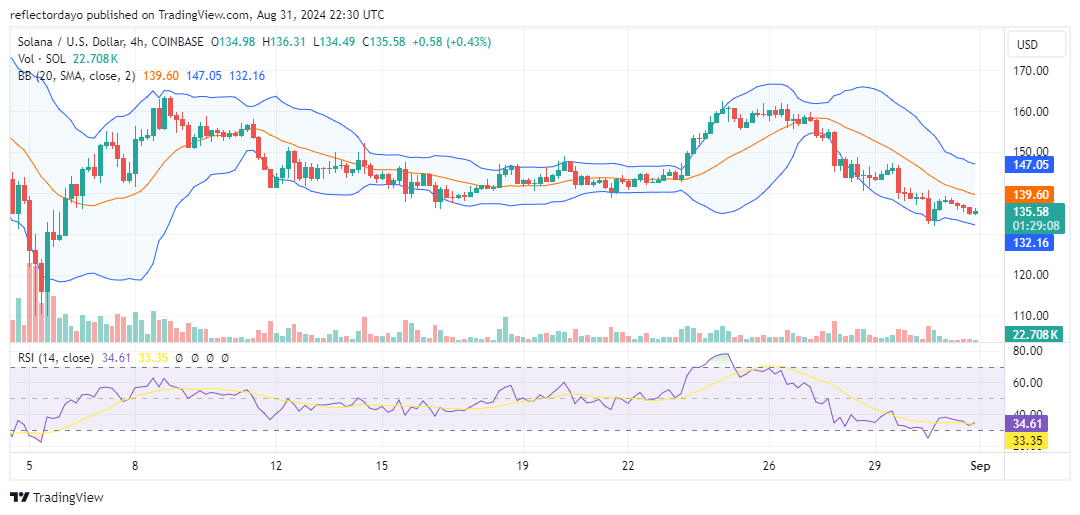Click the blue 147.05 price axis tag
This screenshot has height=515, width=1080.
(x=1030, y=164)
